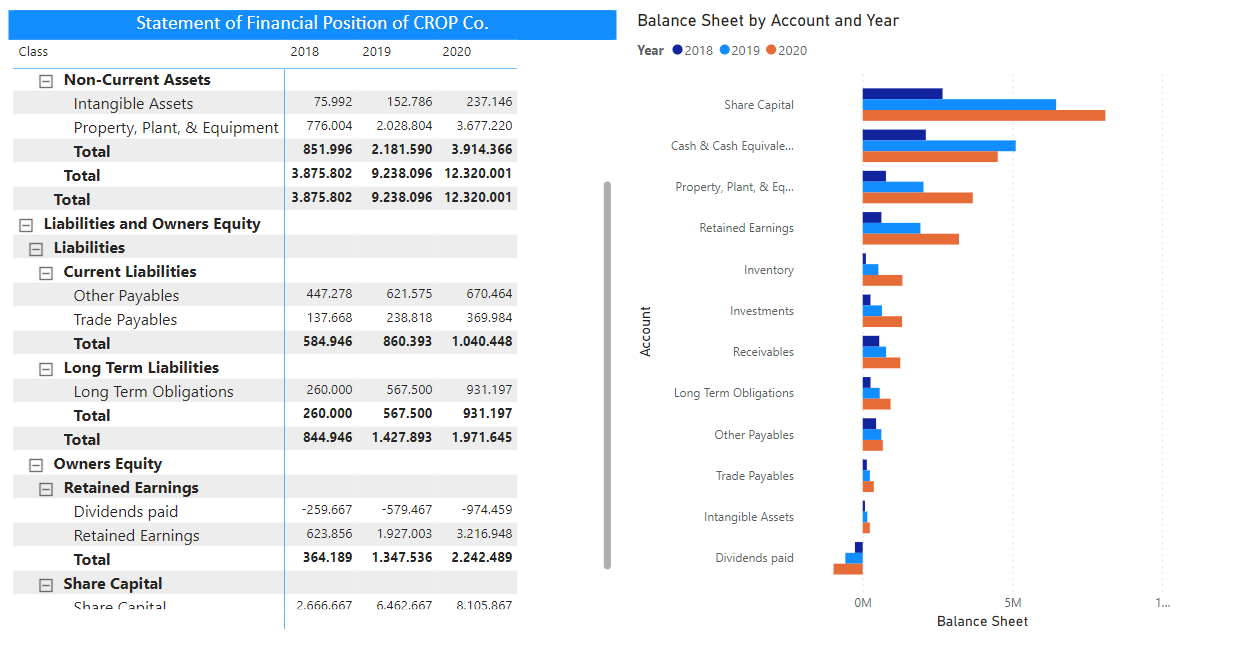
Task: Select the Other Payables row label
Action: 126,295
